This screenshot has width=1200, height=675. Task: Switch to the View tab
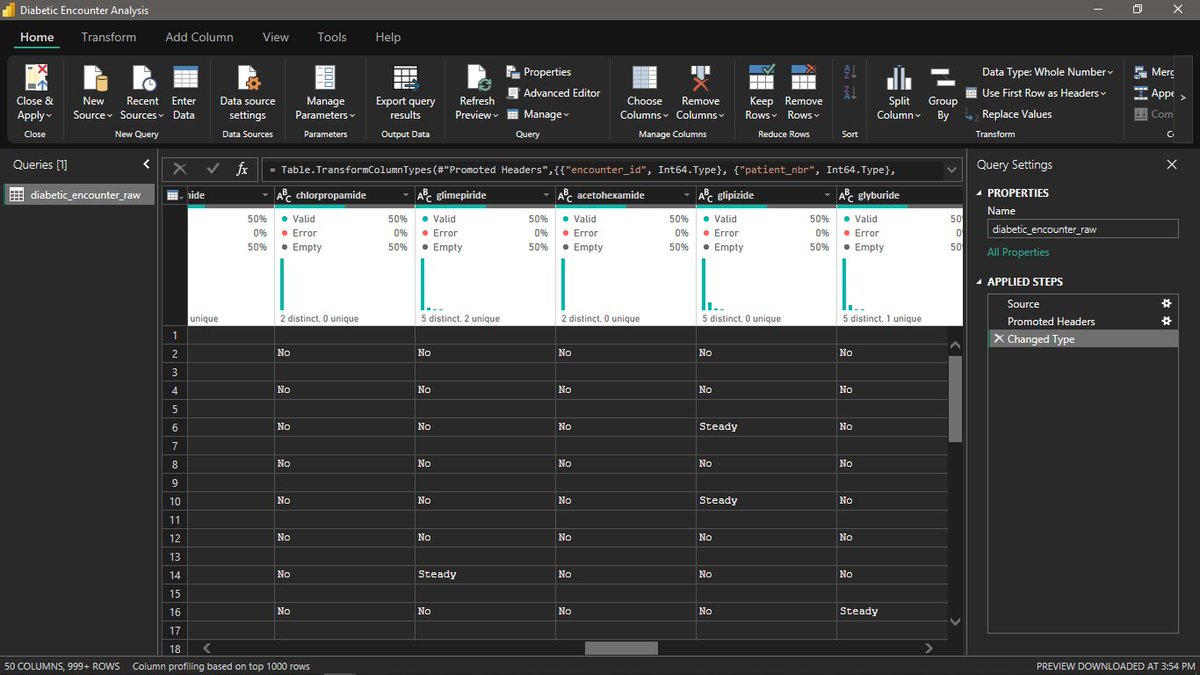click(x=276, y=37)
